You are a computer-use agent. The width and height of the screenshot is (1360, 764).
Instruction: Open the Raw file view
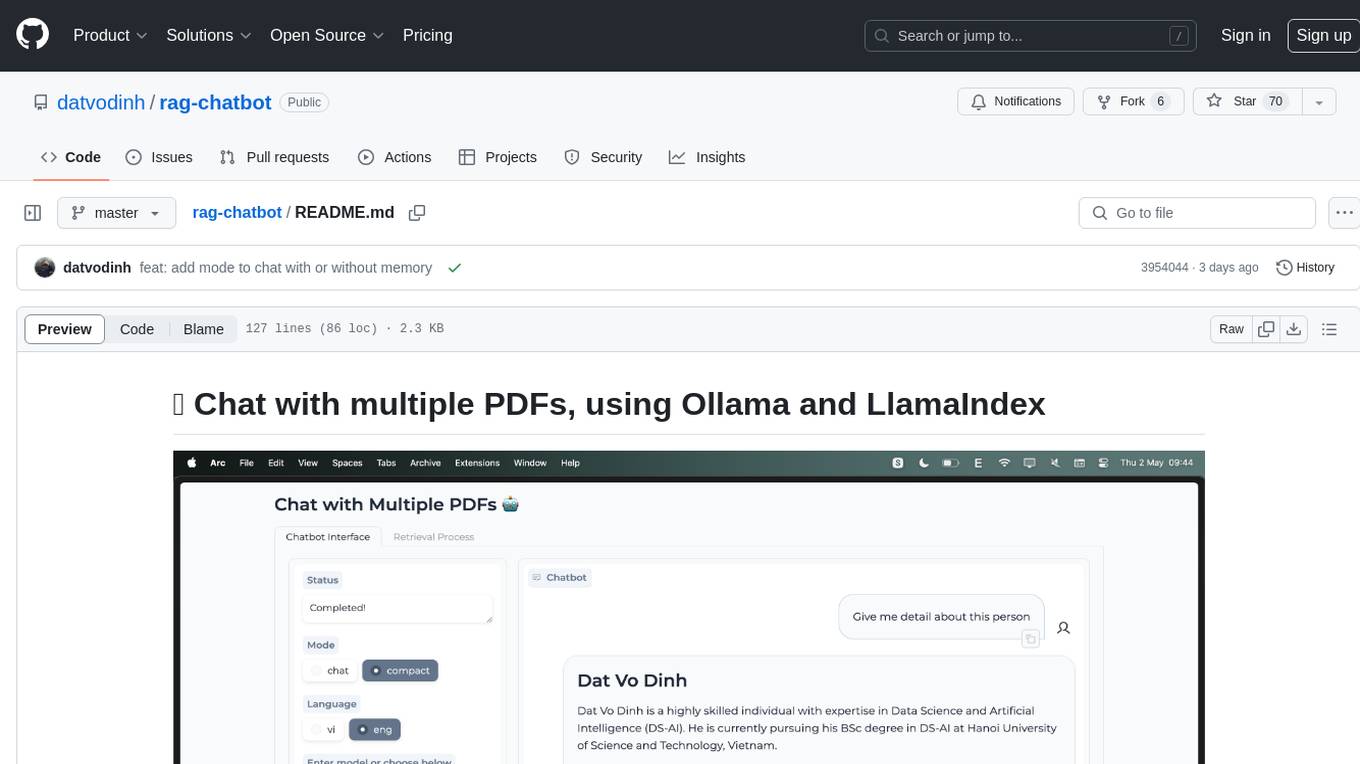[1231, 329]
